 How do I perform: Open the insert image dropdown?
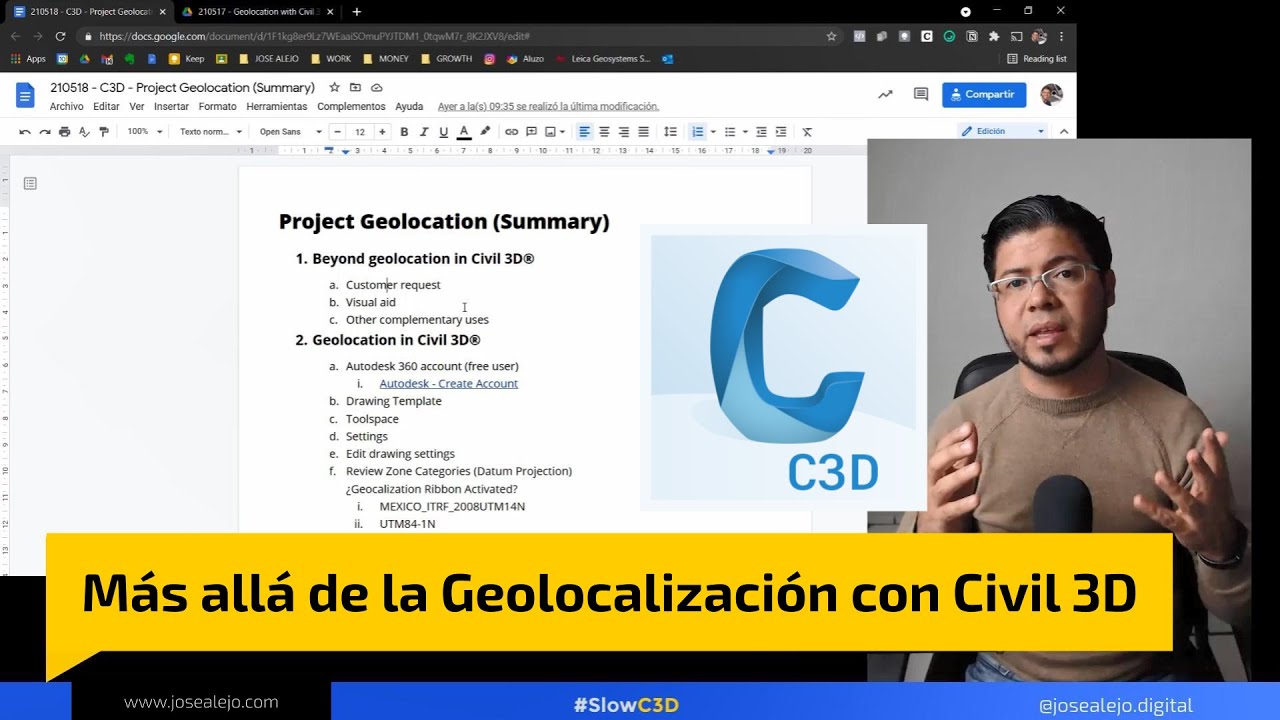[x=555, y=132]
